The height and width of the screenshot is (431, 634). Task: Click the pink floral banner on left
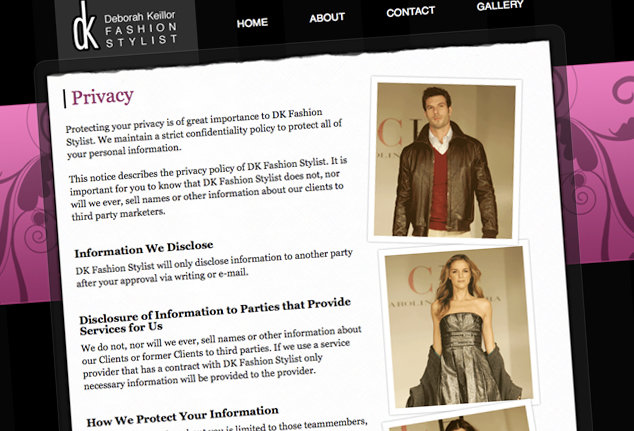(x=24, y=204)
